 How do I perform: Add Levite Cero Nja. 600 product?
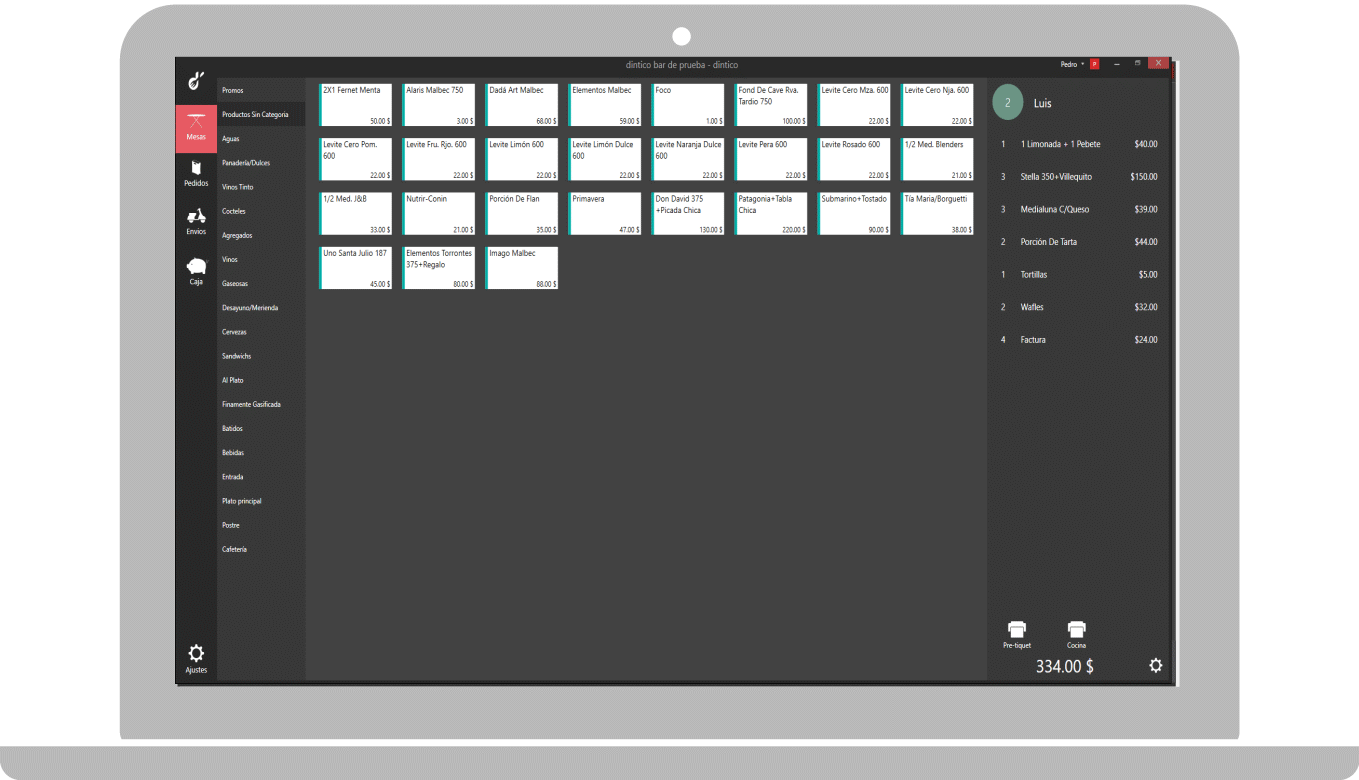tap(937, 105)
